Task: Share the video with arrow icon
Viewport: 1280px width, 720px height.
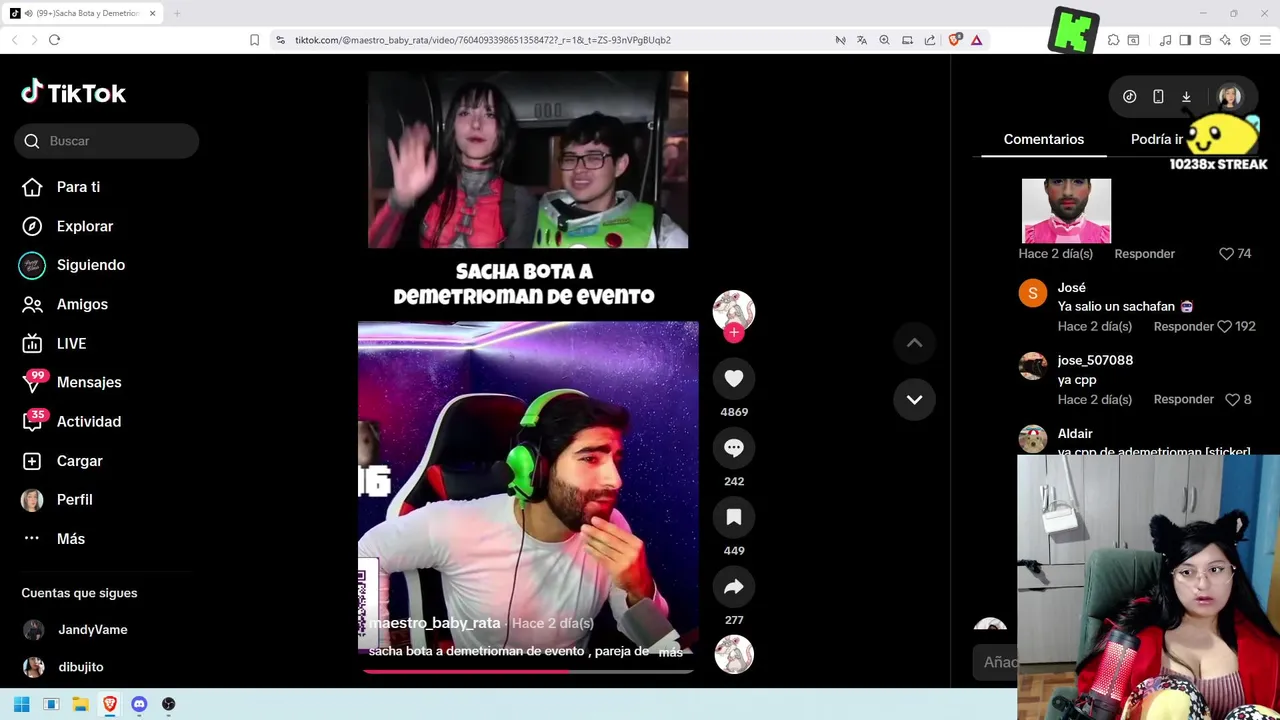Action: click(x=734, y=587)
